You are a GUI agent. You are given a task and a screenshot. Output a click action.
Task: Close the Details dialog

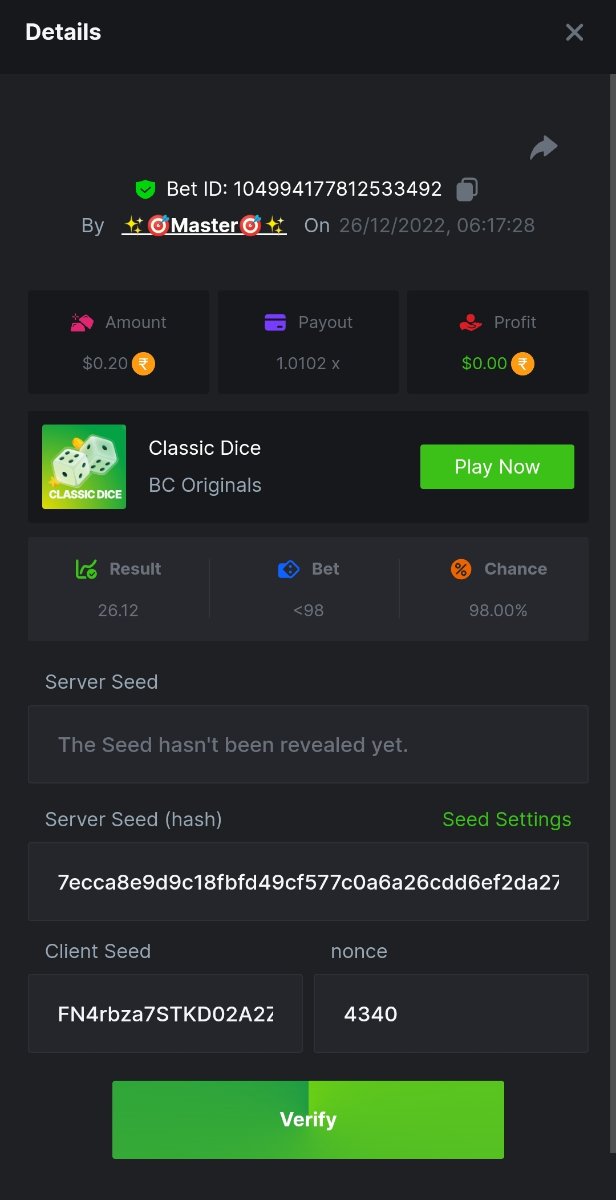tap(574, 32)
